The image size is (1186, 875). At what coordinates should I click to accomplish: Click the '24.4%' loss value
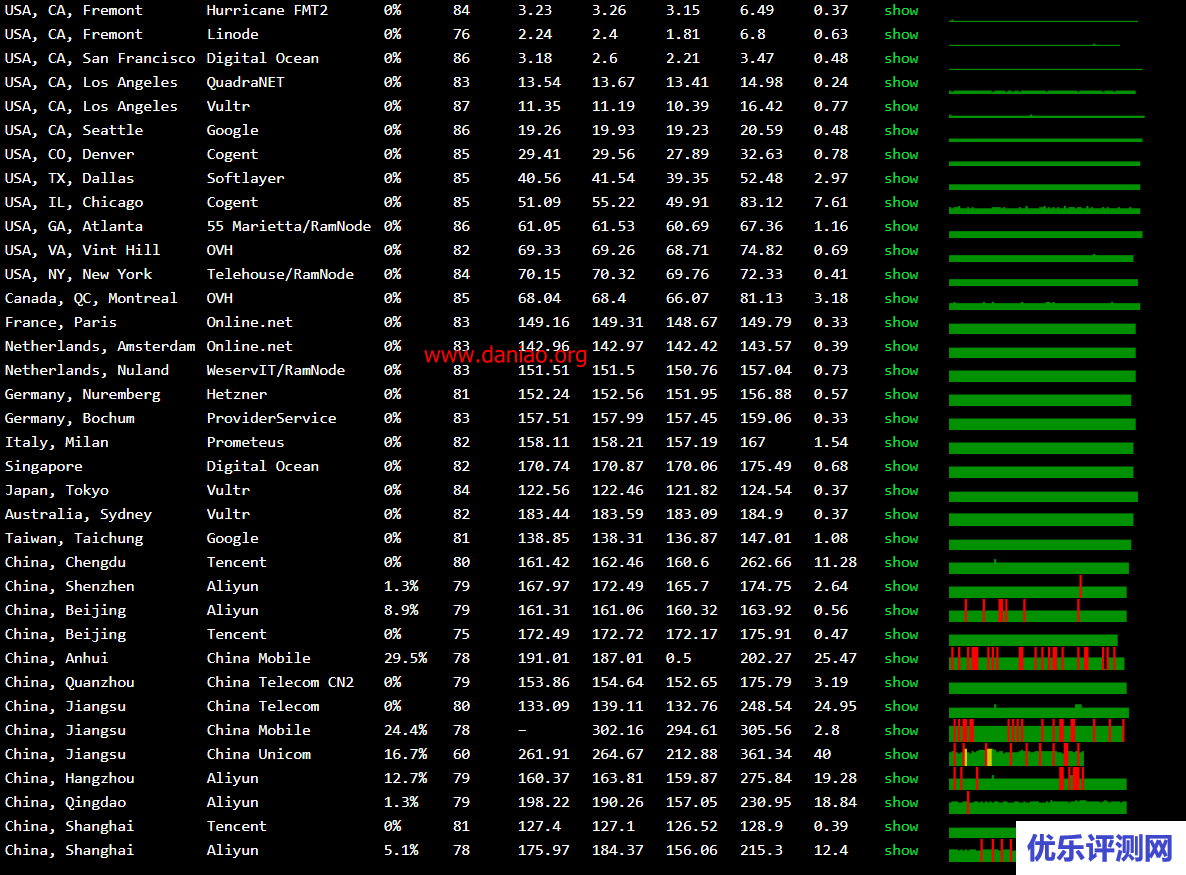click(405, 731)
